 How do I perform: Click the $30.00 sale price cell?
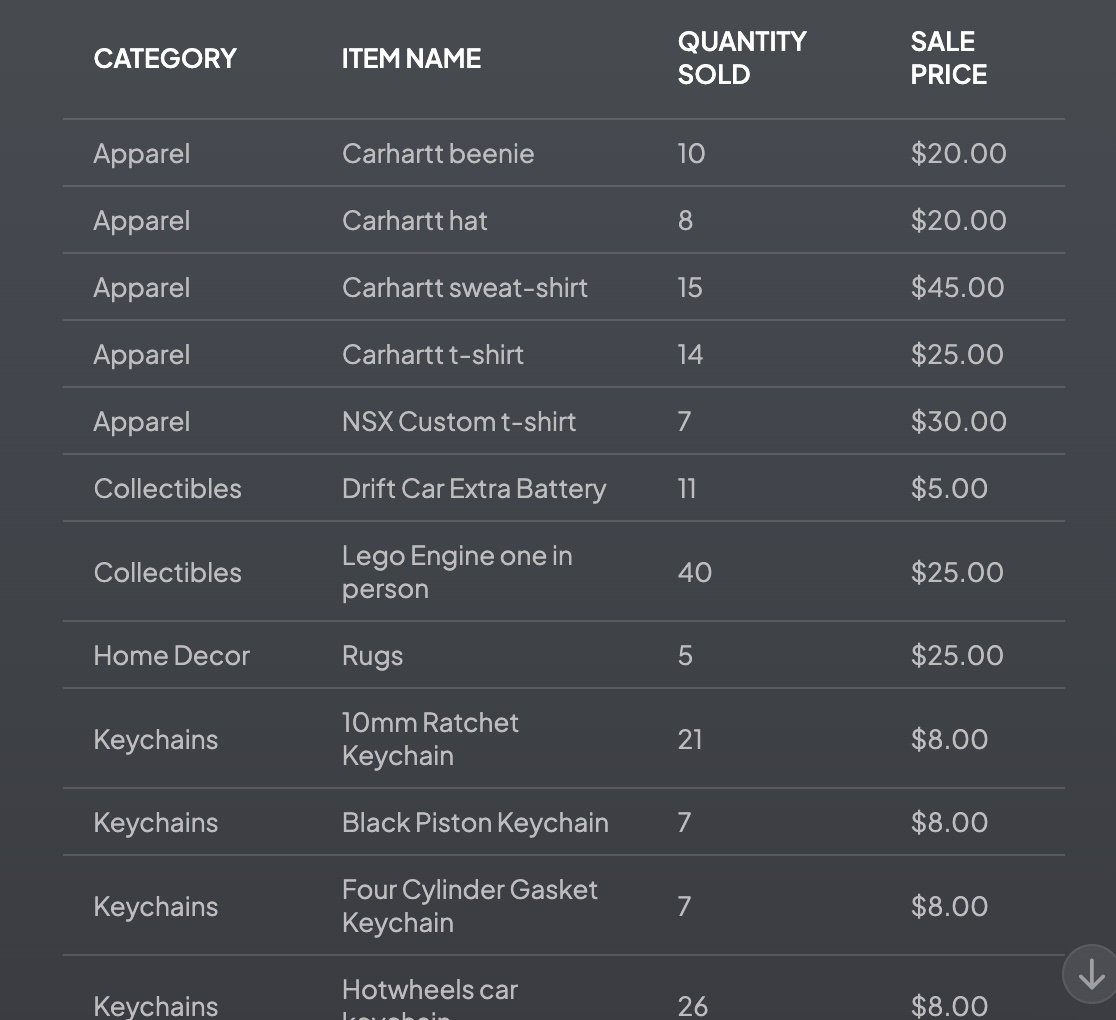point(958,421)
